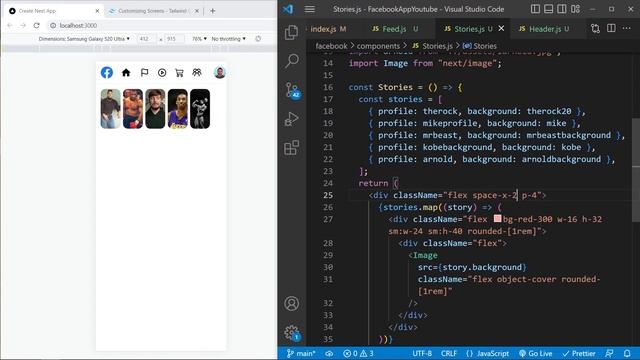The image size is (640, 360).
Task: Close the Create Next App tab
Action: click(97, 11)
